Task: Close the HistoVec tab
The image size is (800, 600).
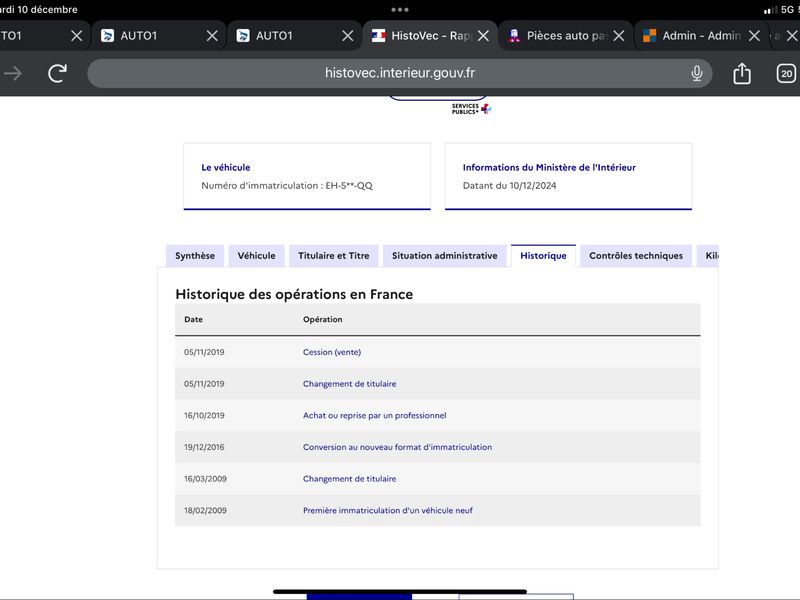Action: click(x=483, y=36)
